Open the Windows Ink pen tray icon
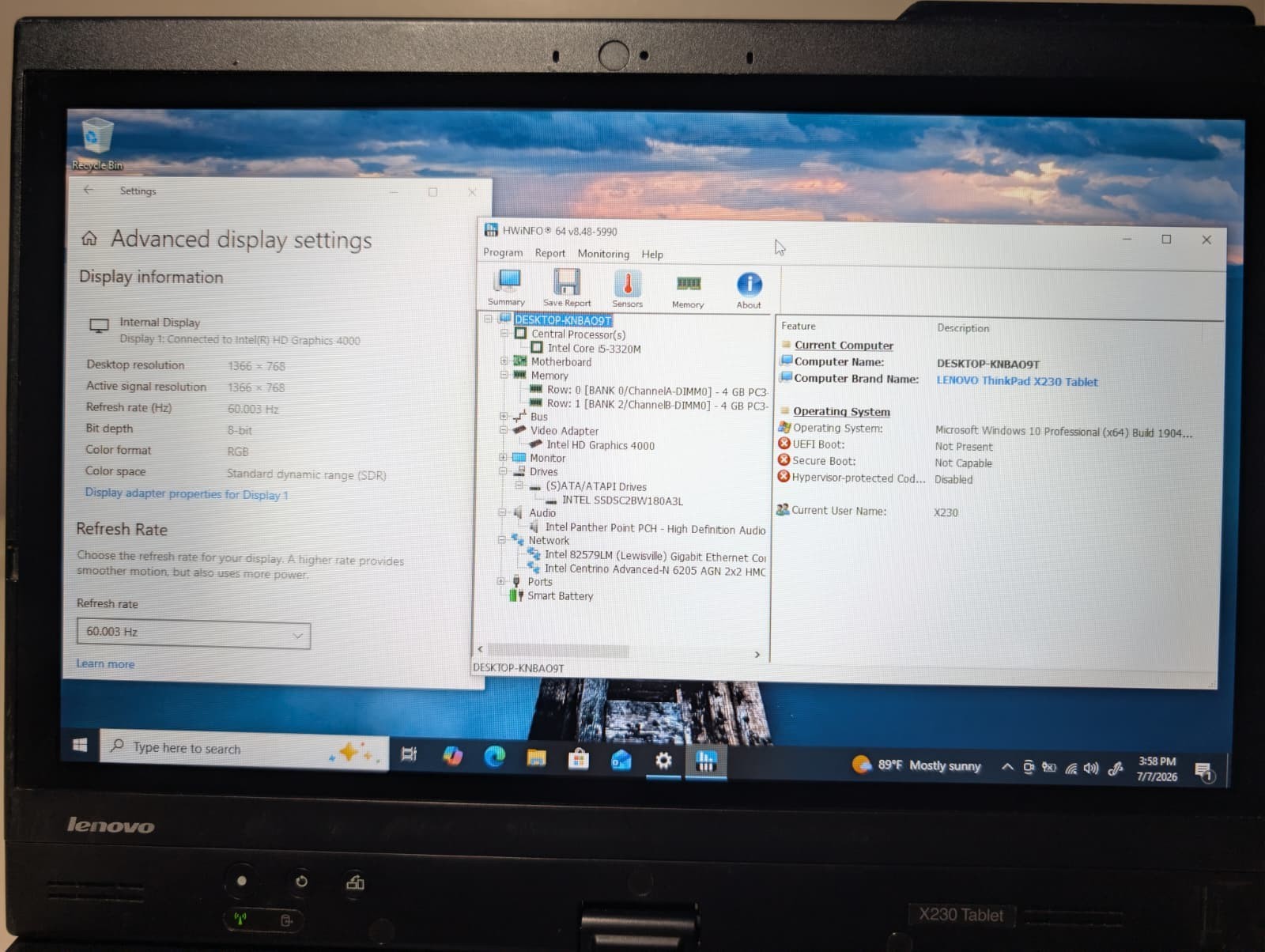The width and height of the screenshot is (1265, 952). (x=1116, y=768)
